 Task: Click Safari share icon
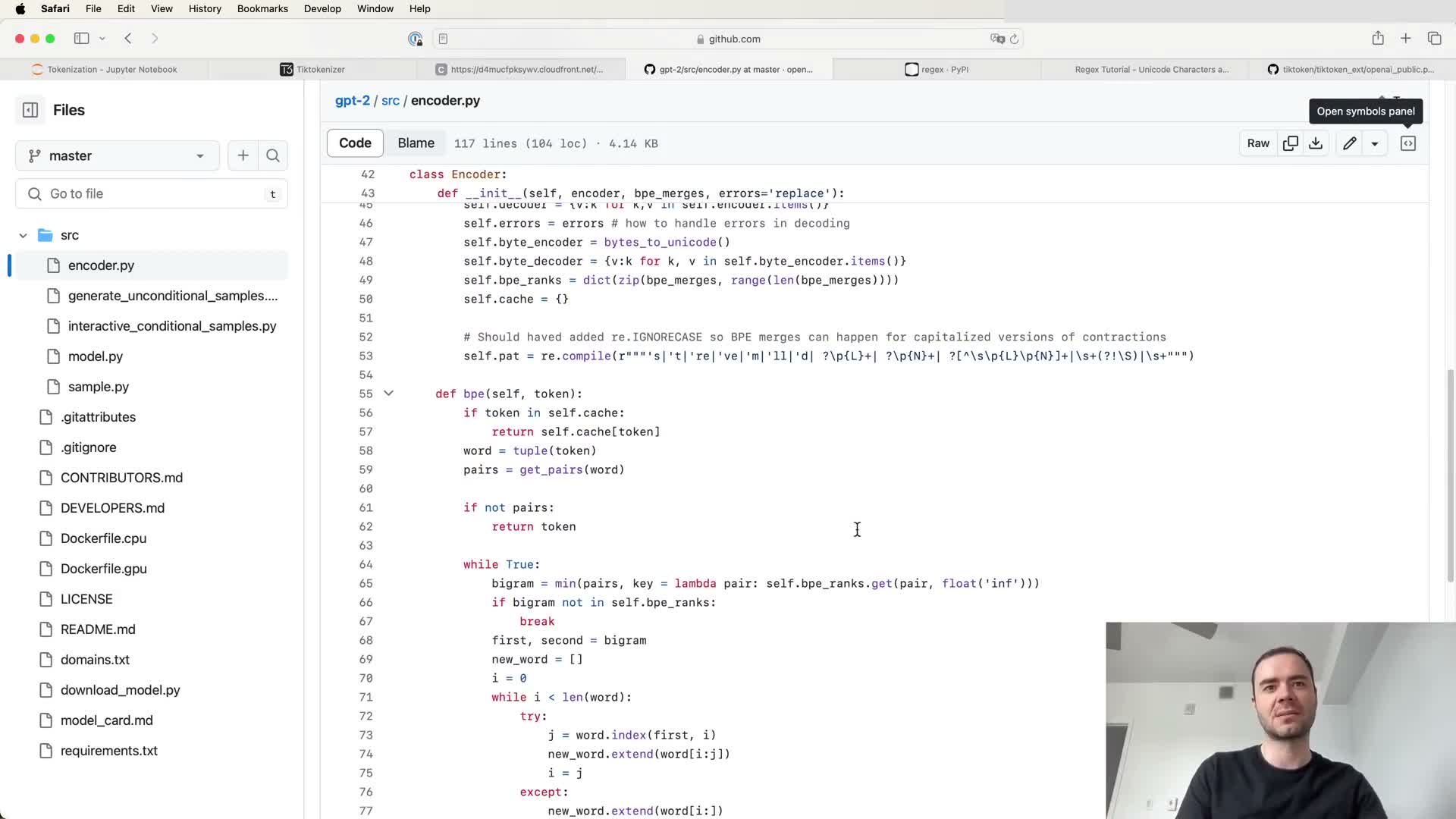pos(1377,39)
